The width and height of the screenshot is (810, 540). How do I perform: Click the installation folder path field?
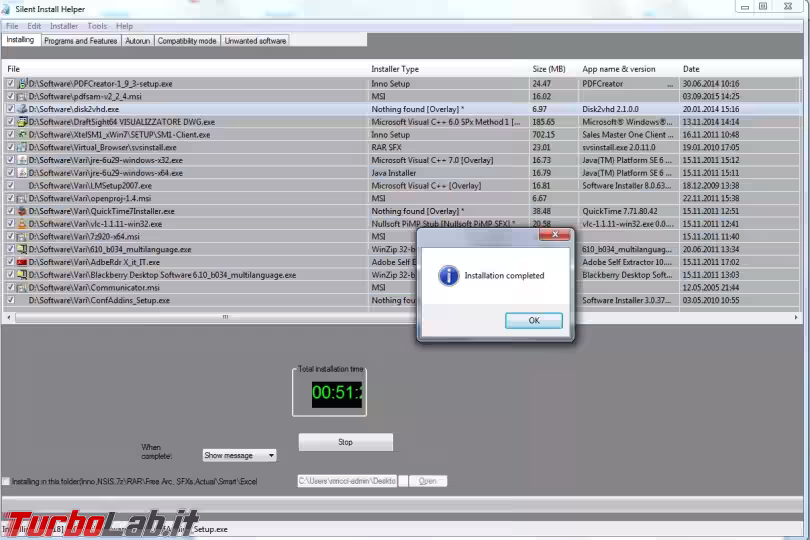point(347,481)
